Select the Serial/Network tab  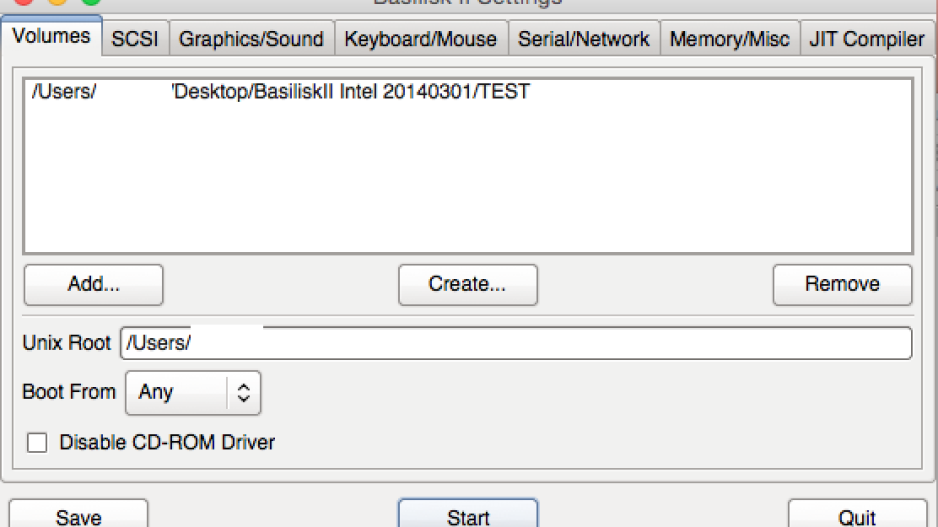click(584, 39)
